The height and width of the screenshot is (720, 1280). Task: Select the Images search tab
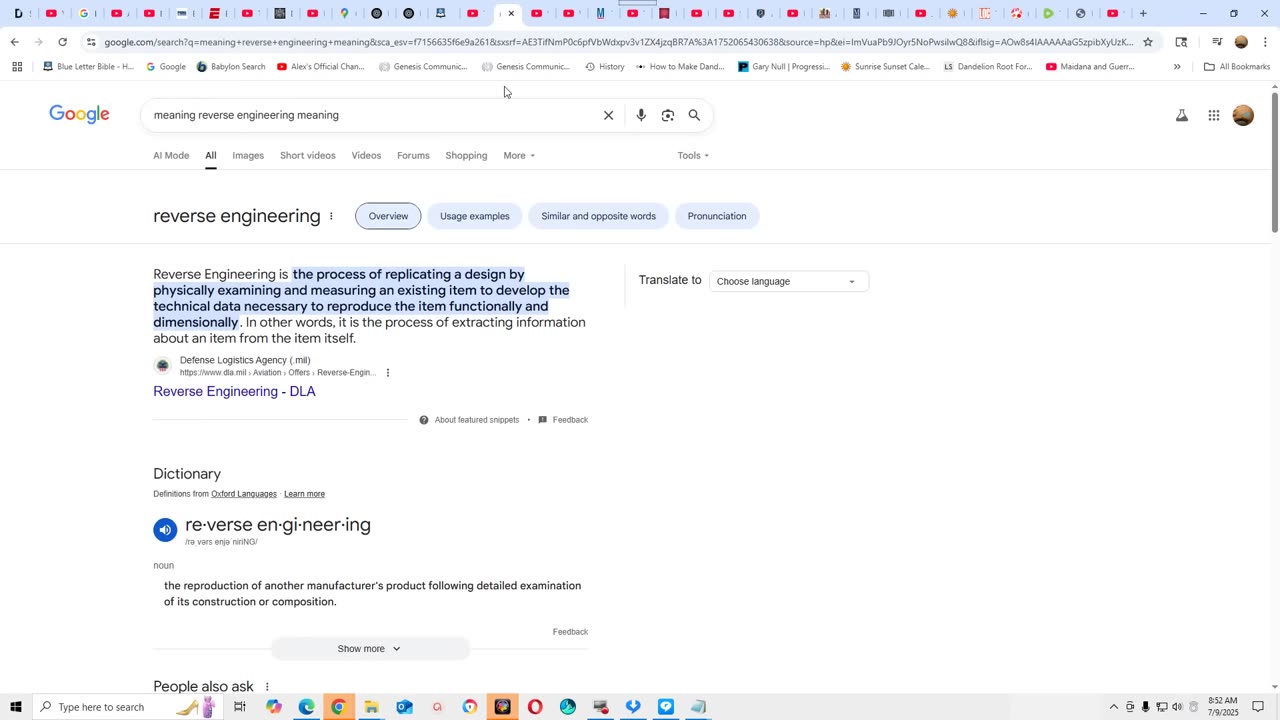pyautogui.click(x=248, y=156)
